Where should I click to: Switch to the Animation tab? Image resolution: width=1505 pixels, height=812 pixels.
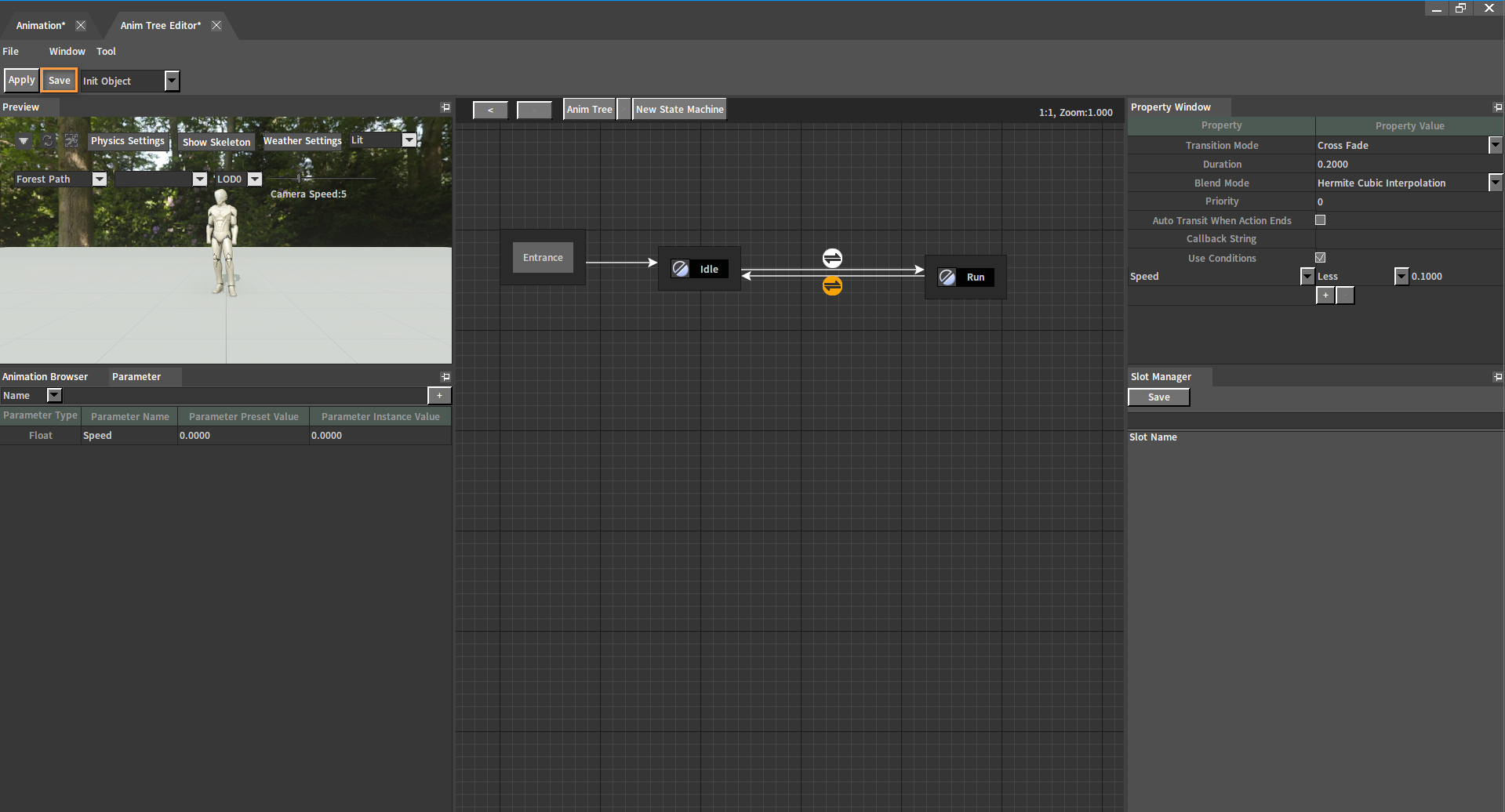41,25
